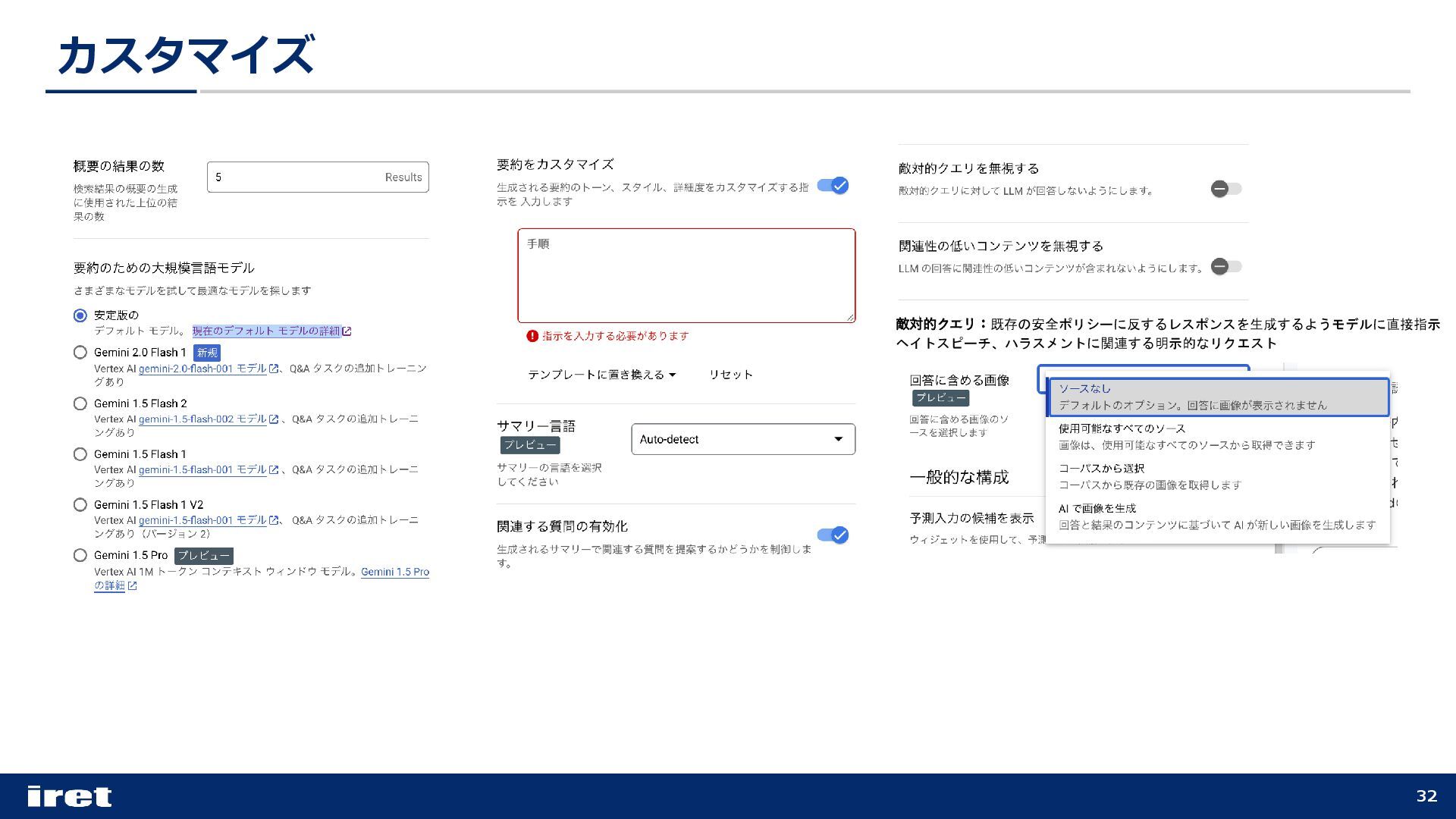Click external-link icon after デフォルト モデルの詳細
The height and width of the screenshot is (819, 1456).
pyautogui.click(x=347, y=331)
